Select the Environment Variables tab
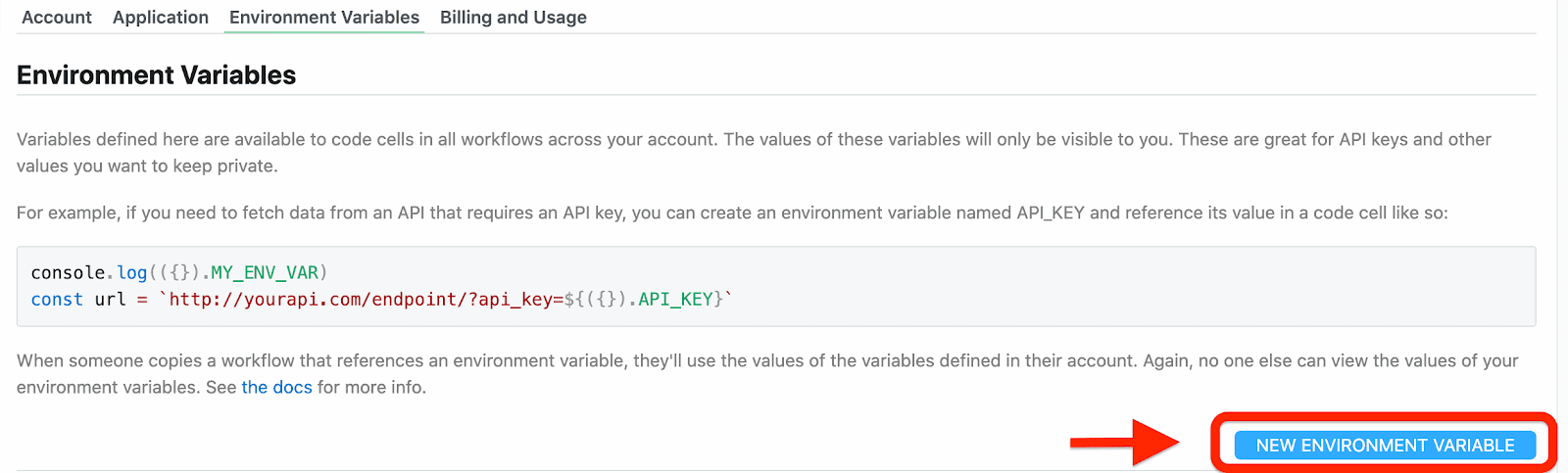1568x473 pixels. tap(324, 18)
